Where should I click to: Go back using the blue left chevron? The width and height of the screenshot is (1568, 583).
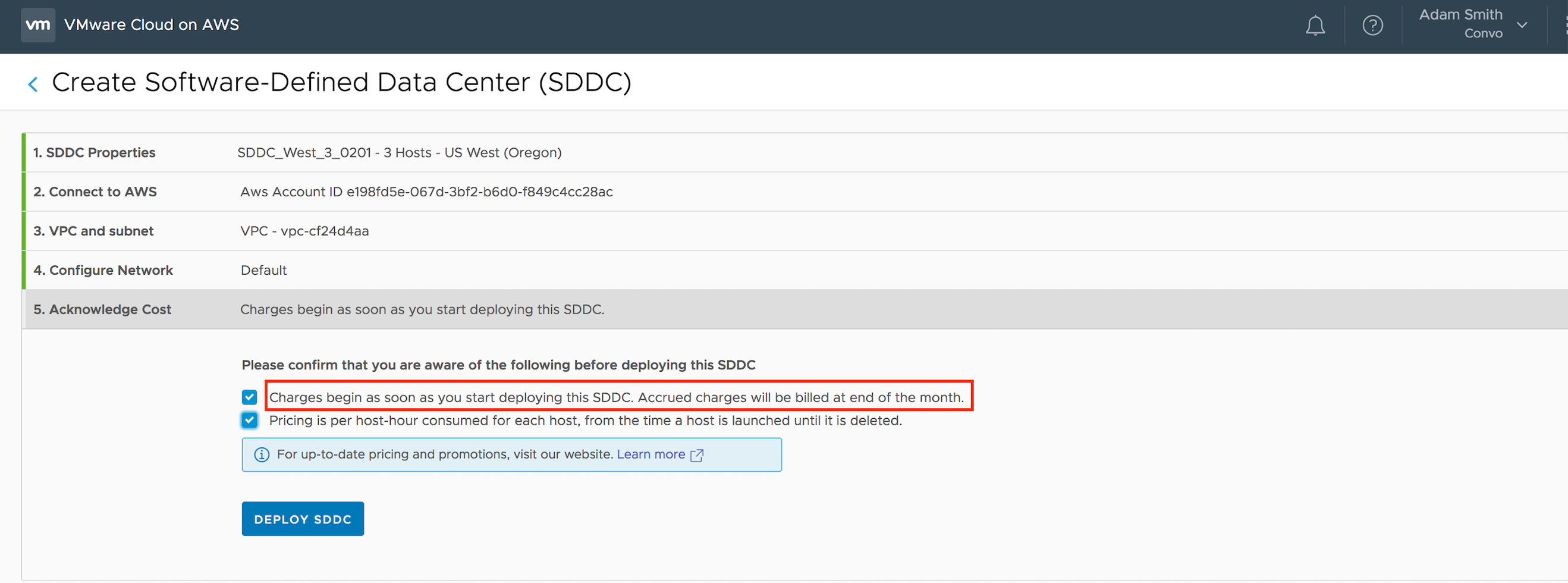[x=33, y=84]
